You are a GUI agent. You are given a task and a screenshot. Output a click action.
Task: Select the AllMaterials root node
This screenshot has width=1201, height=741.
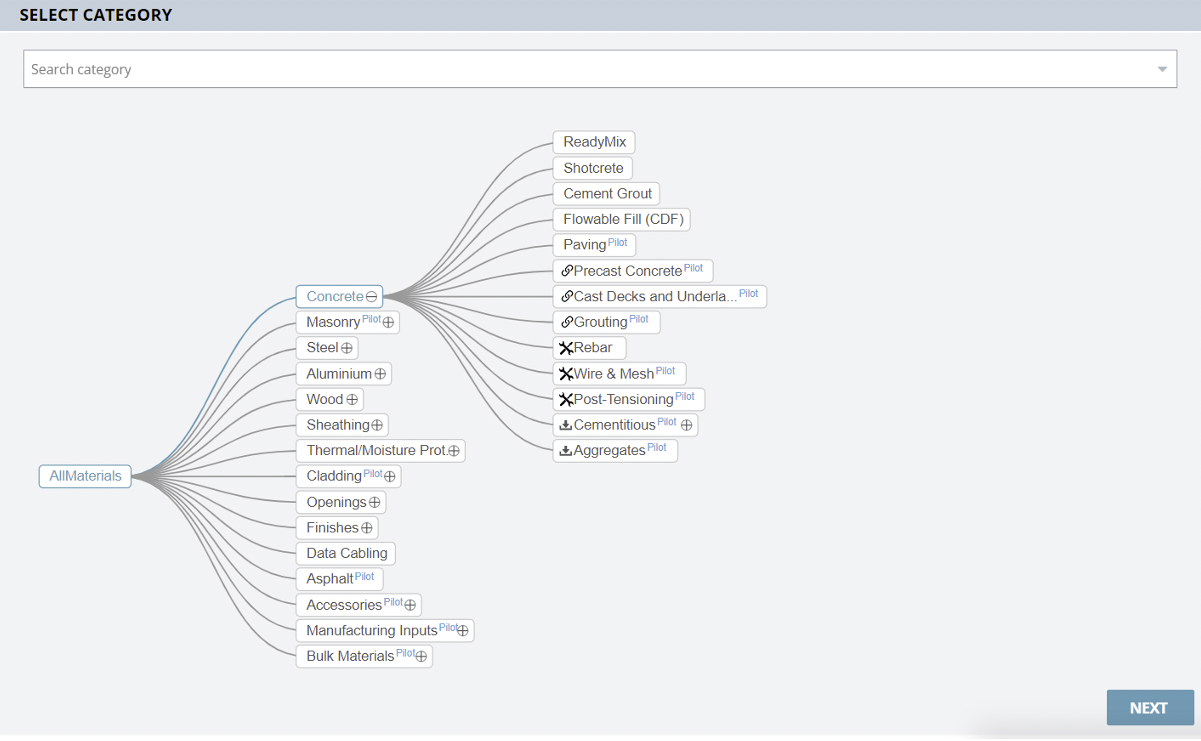coord(85,476)
